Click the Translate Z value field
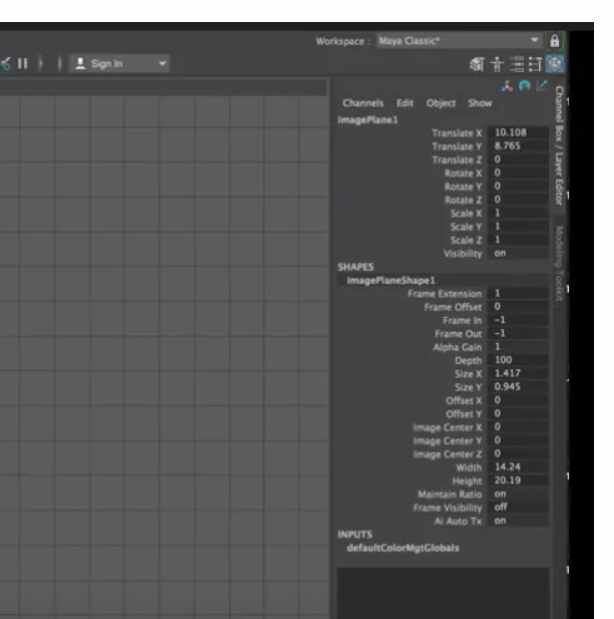This screenshot has height=619, width=614. pyautogui.click(x=518, y=159)
